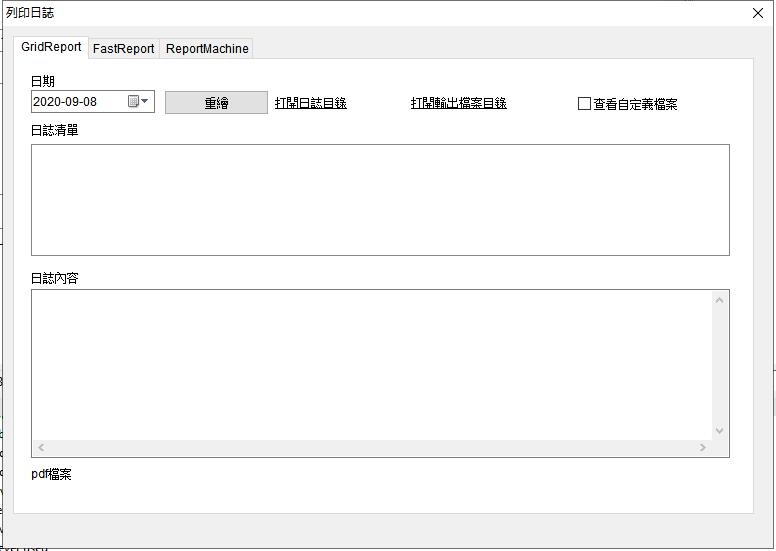Open the 打開日誌目錄 link
Viewport: 776px width, 551px height.
coord(311,103)
